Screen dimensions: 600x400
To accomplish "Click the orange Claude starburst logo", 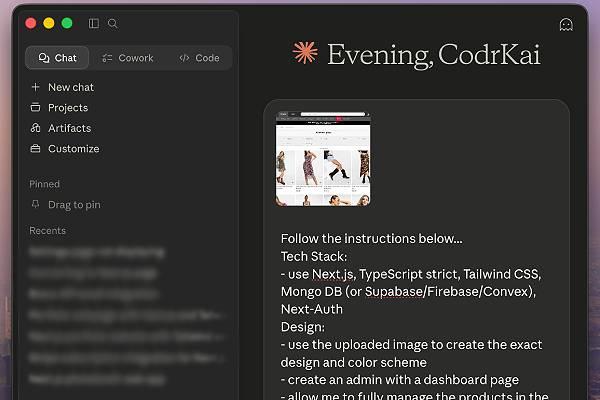I will click(305, 52).
